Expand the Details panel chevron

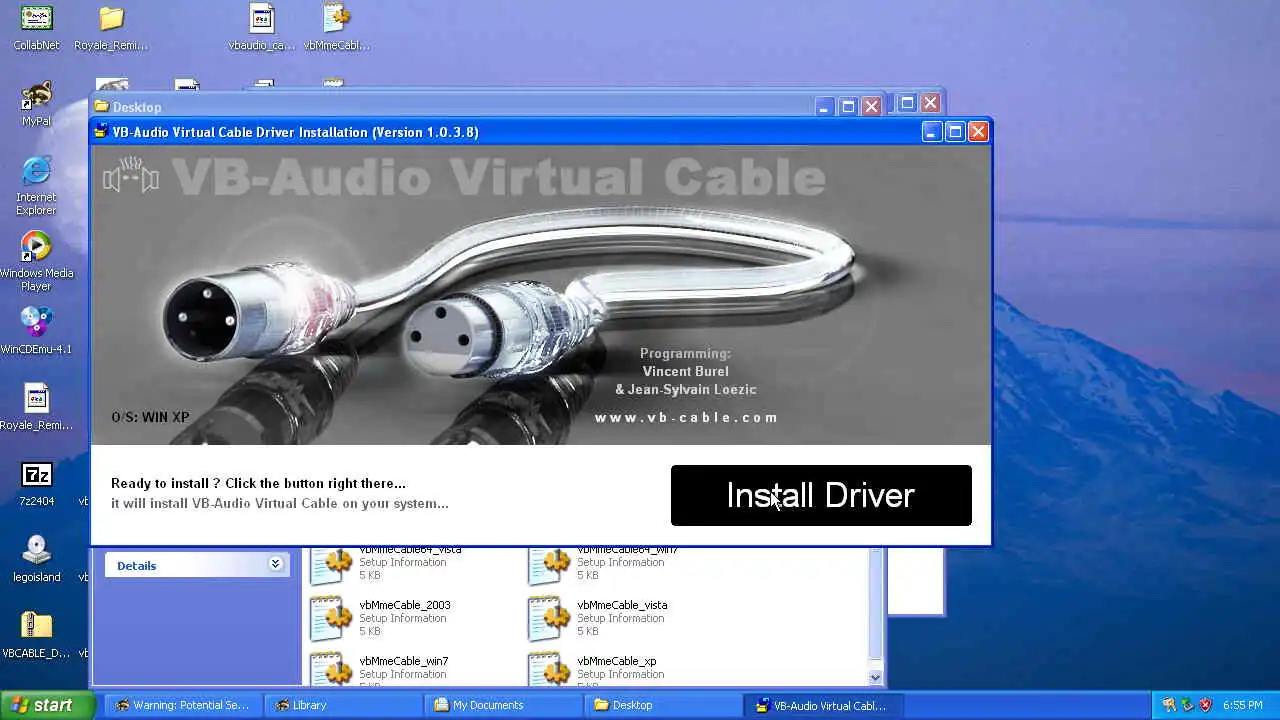point(275,565)
